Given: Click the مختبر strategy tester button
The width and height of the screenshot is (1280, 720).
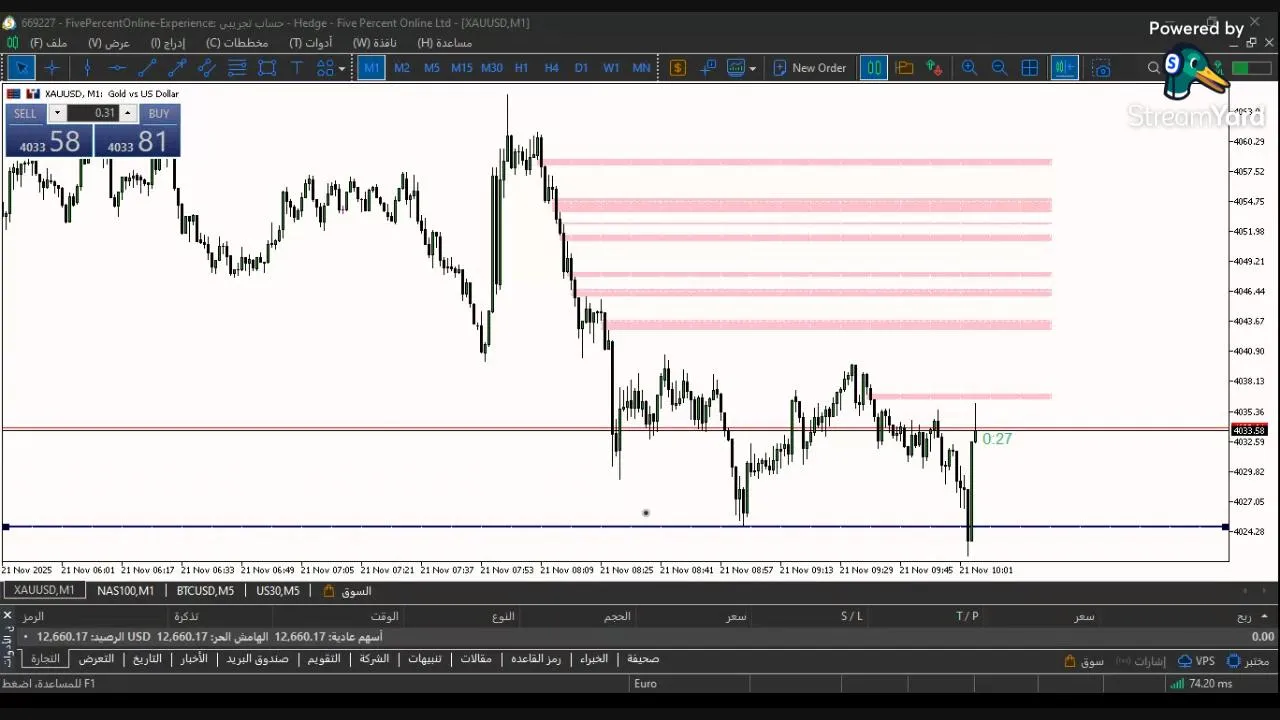Looking at the screenshot, I should pyautogui.click(x=1248, y=661).
